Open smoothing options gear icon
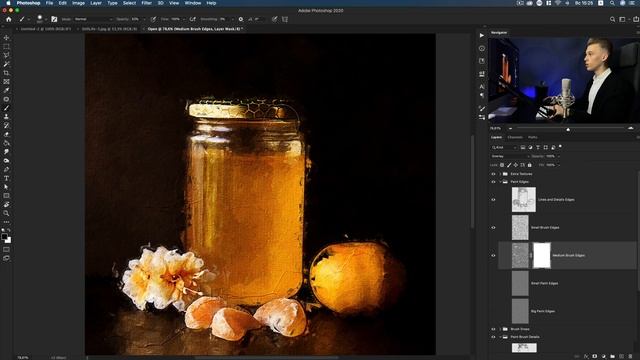Screen dimensions: 640x360 241,19
